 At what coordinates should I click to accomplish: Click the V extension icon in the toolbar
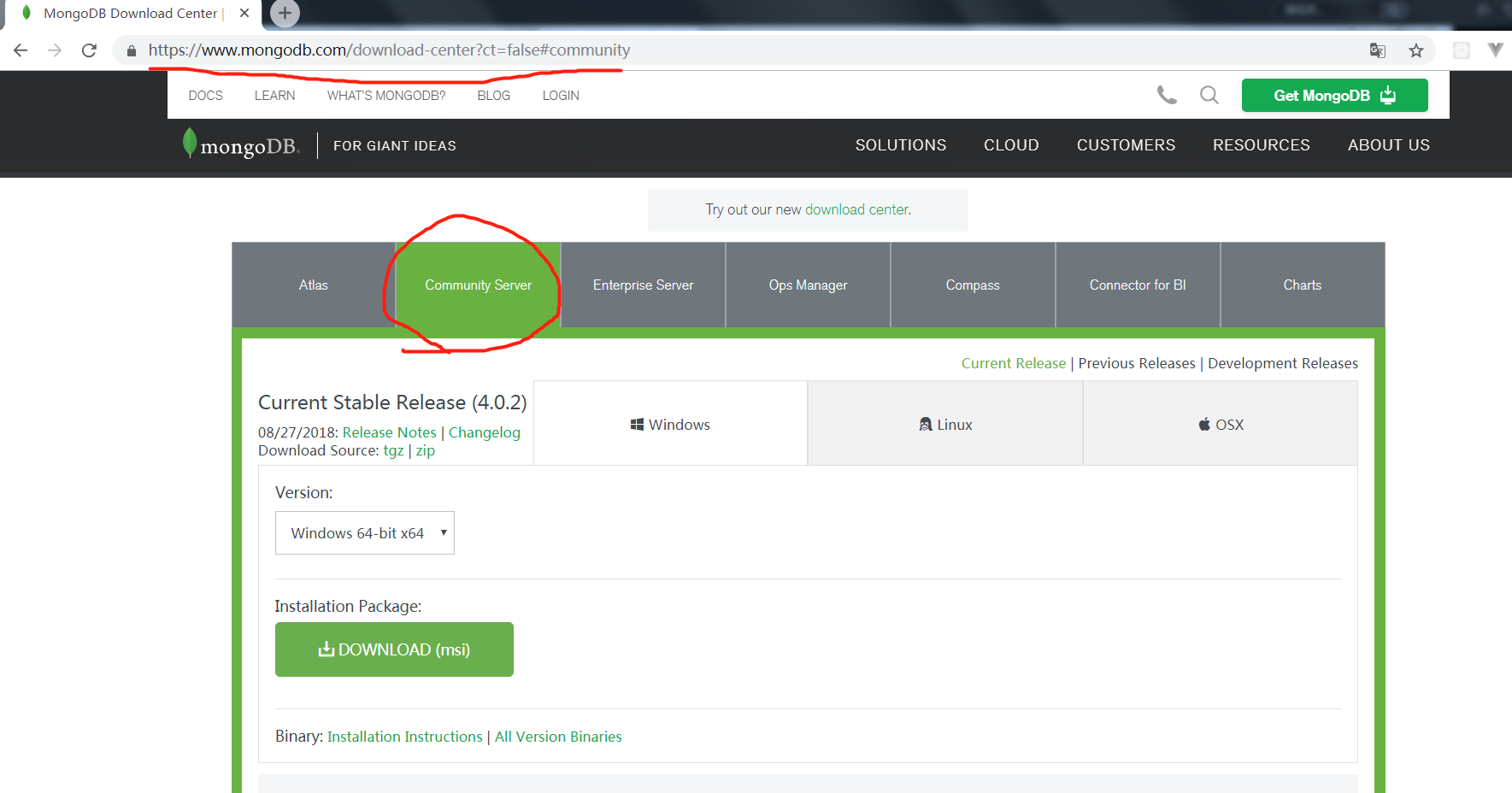pyautogui.click(x=1495, y=50)
